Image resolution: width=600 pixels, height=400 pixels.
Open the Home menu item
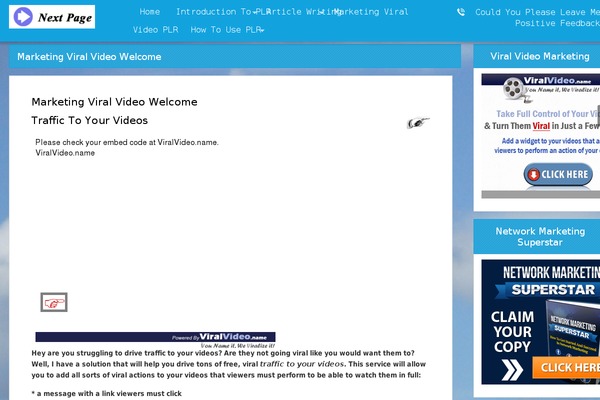pyautogui.click(x=150, y=12)
